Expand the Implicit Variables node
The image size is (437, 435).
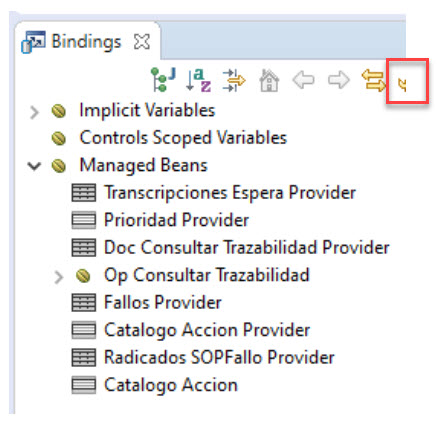point(34,112)
